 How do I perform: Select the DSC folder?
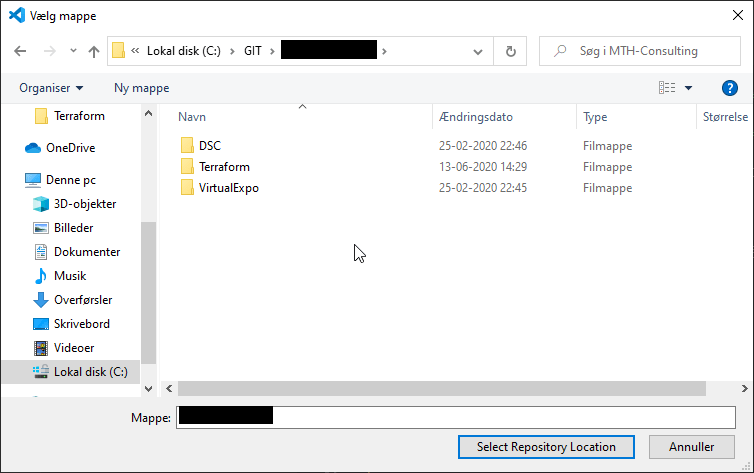pyautogui.click(x=210, y=146)
